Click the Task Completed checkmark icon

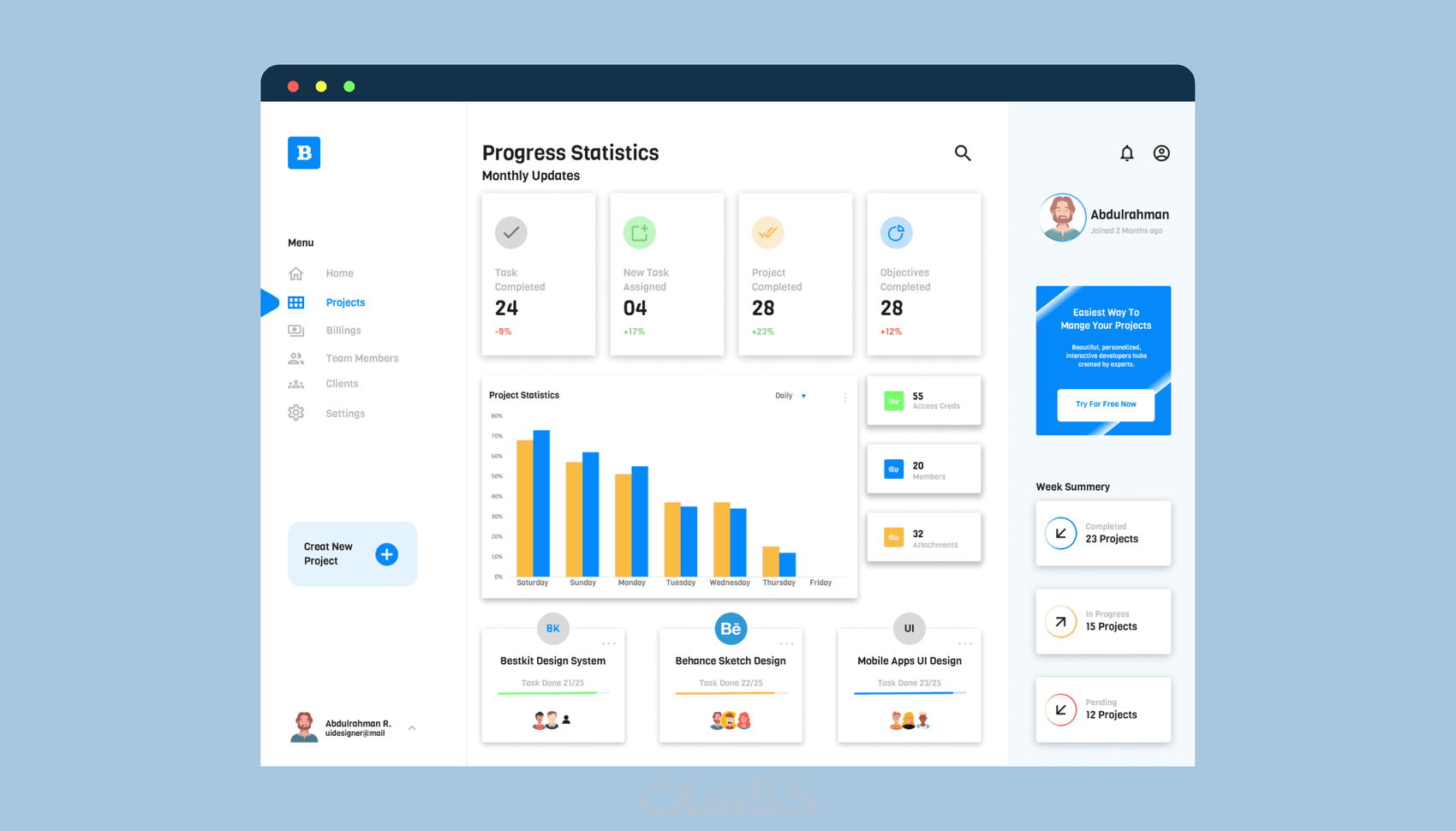510,232
